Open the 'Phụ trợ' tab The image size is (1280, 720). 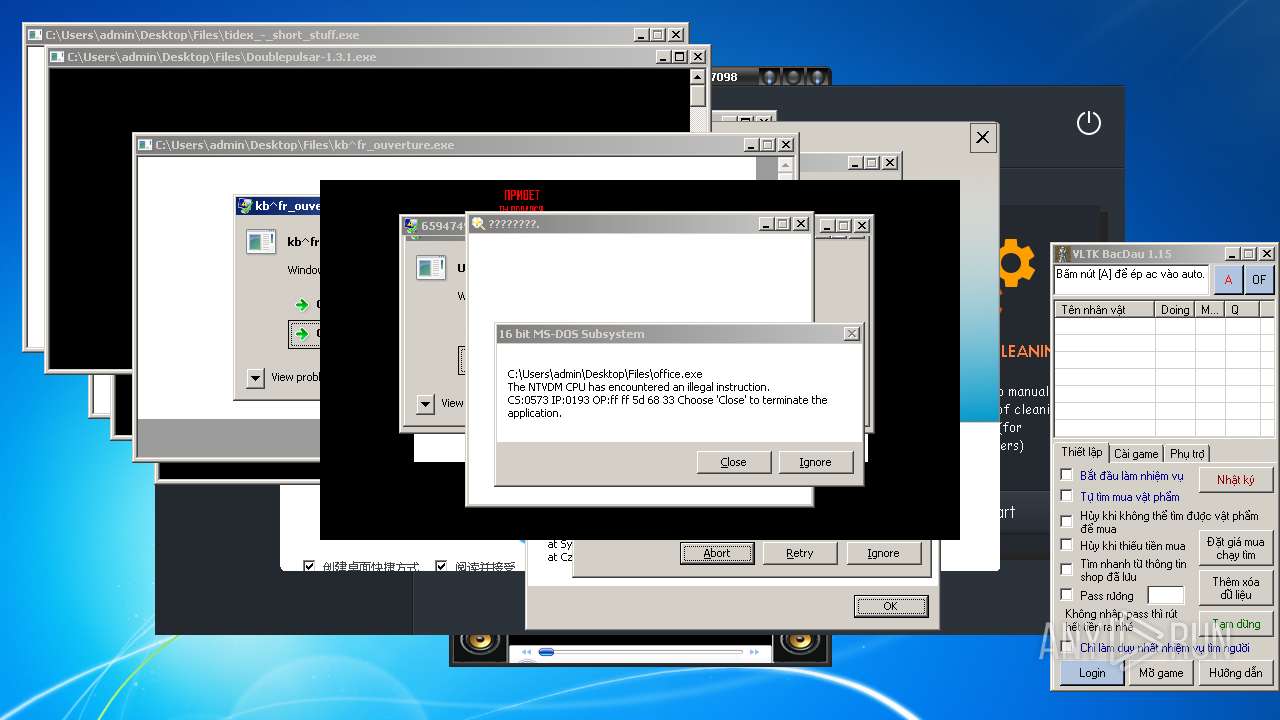pyautogui.click(x=1187, y=453)
